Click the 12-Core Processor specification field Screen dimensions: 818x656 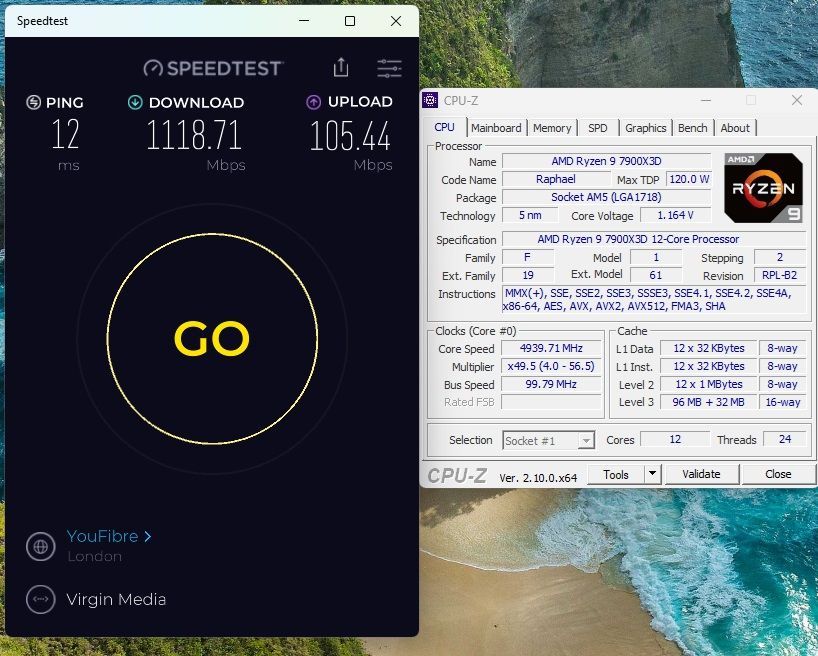pyautogui.click(x=654, y=240)
